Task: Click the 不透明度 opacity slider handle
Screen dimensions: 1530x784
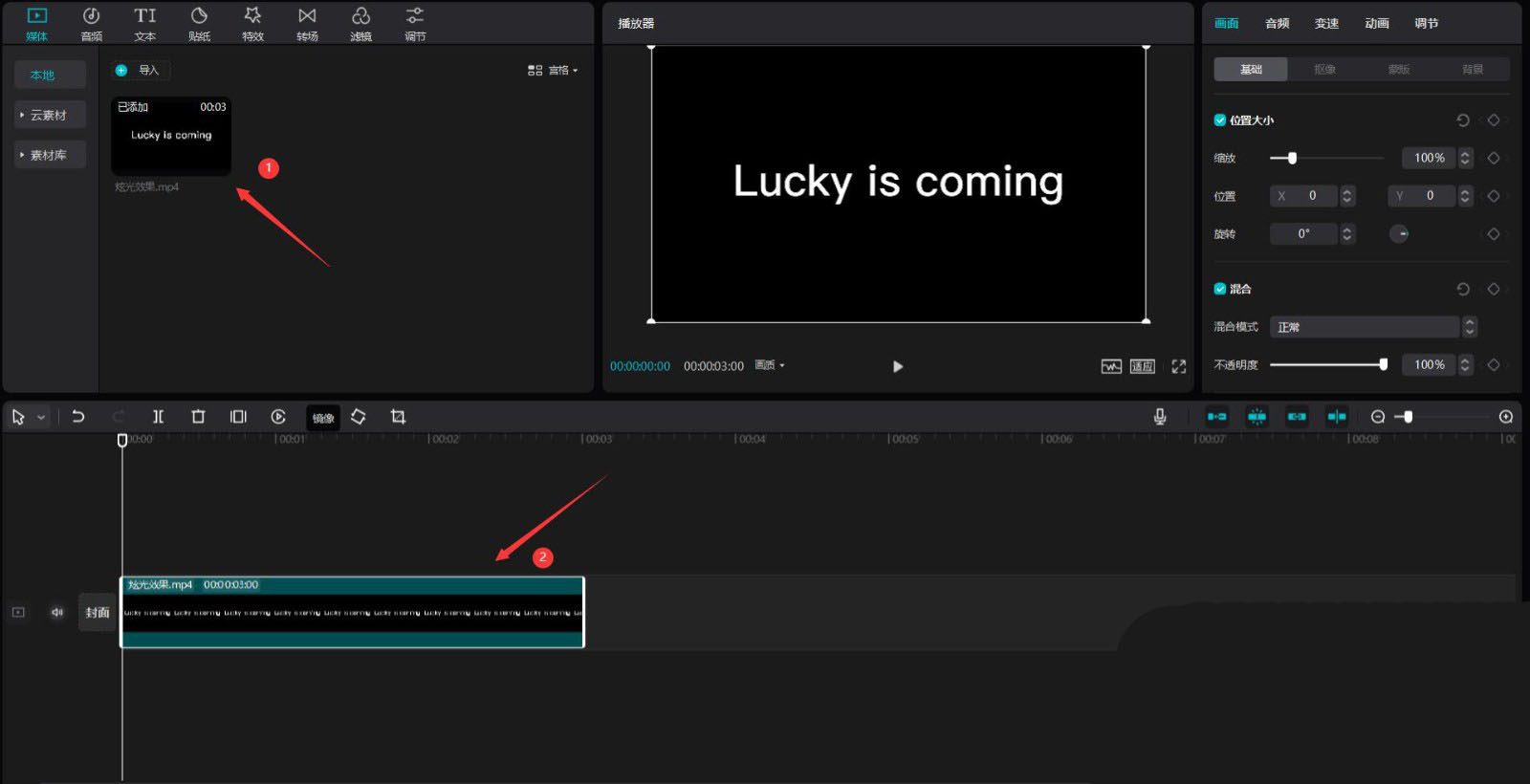Action: click(1383, 364)
